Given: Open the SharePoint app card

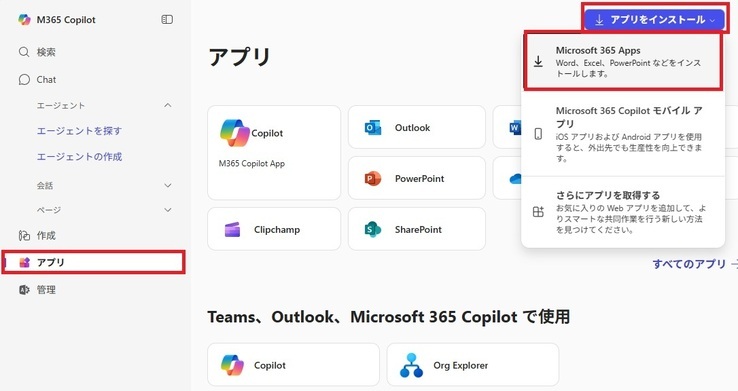Looking at the screenshot, I should tap(417, 229).
